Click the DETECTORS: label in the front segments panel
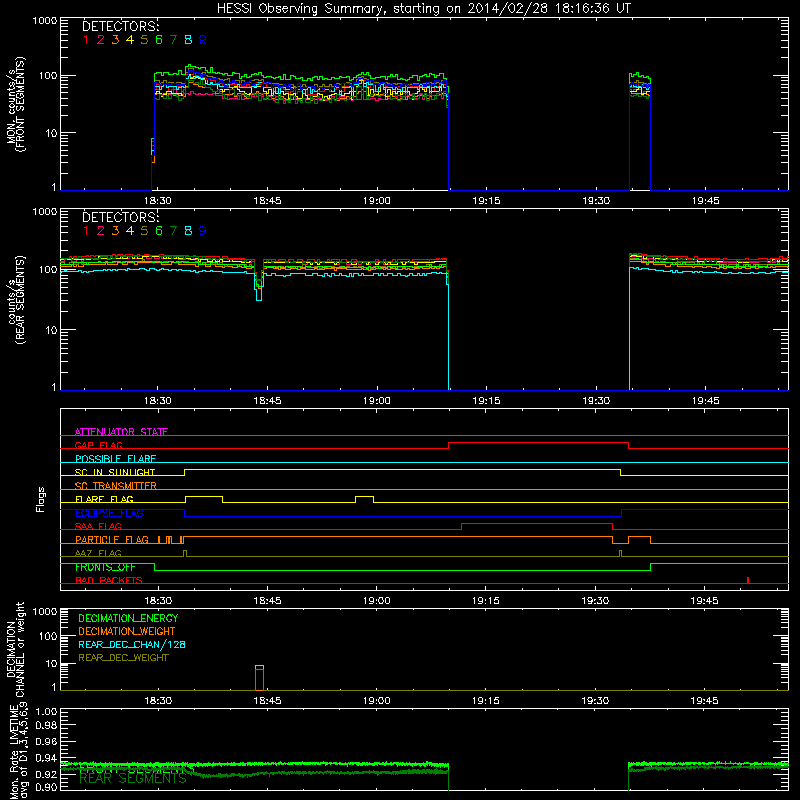The width and height of the screenshot is (800, 800). [x=120, y=26]
